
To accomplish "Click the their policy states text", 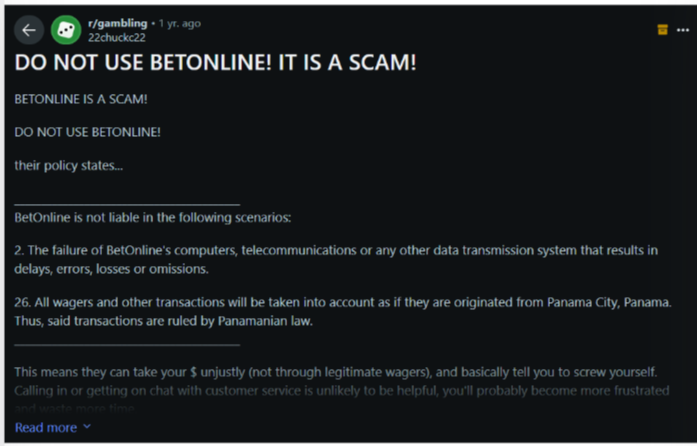I will (x=68, y=165).
